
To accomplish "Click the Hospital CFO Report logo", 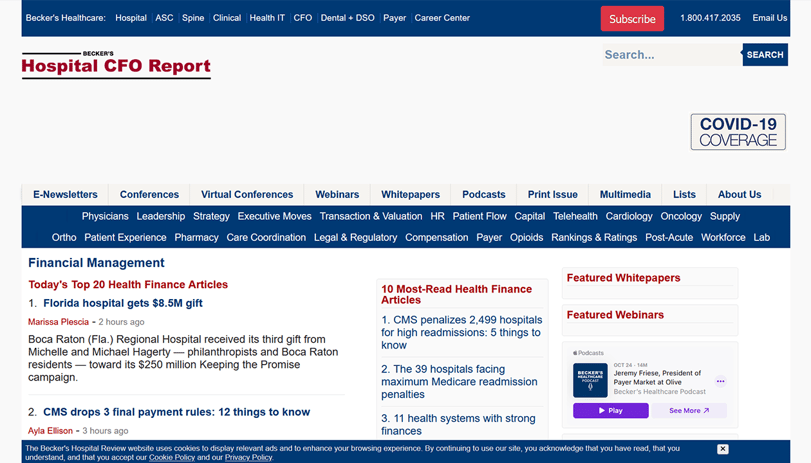I will click(x=116, y=65).
